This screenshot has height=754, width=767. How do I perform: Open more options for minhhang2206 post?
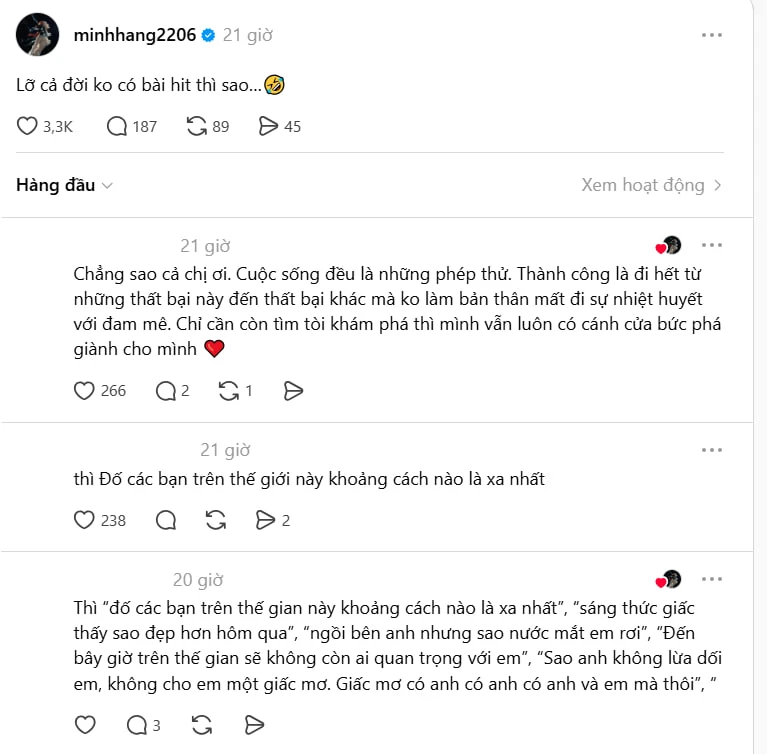coord(711,35)
